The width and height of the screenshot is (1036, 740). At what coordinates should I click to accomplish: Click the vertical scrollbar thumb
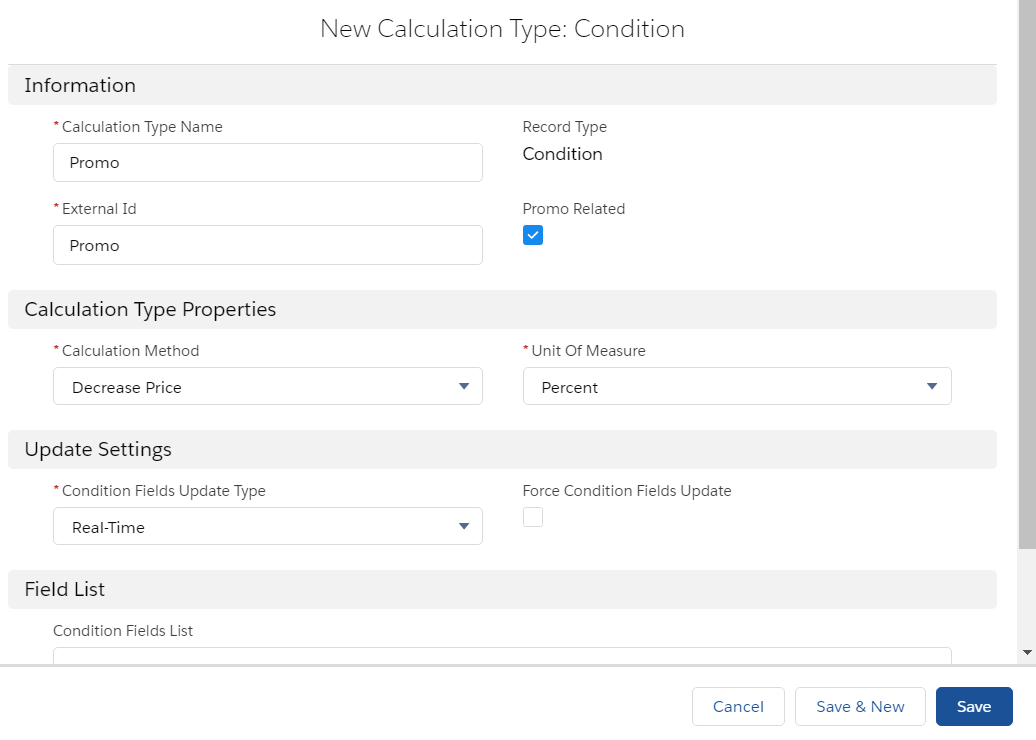pos(1027,270)
